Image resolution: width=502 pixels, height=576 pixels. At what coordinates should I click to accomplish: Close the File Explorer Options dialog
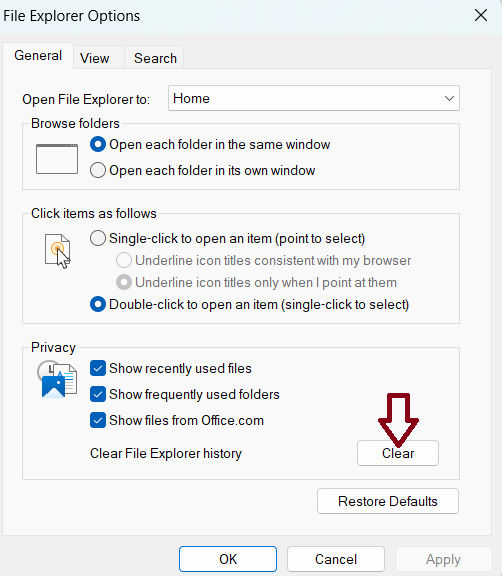(x=481, y=15)
